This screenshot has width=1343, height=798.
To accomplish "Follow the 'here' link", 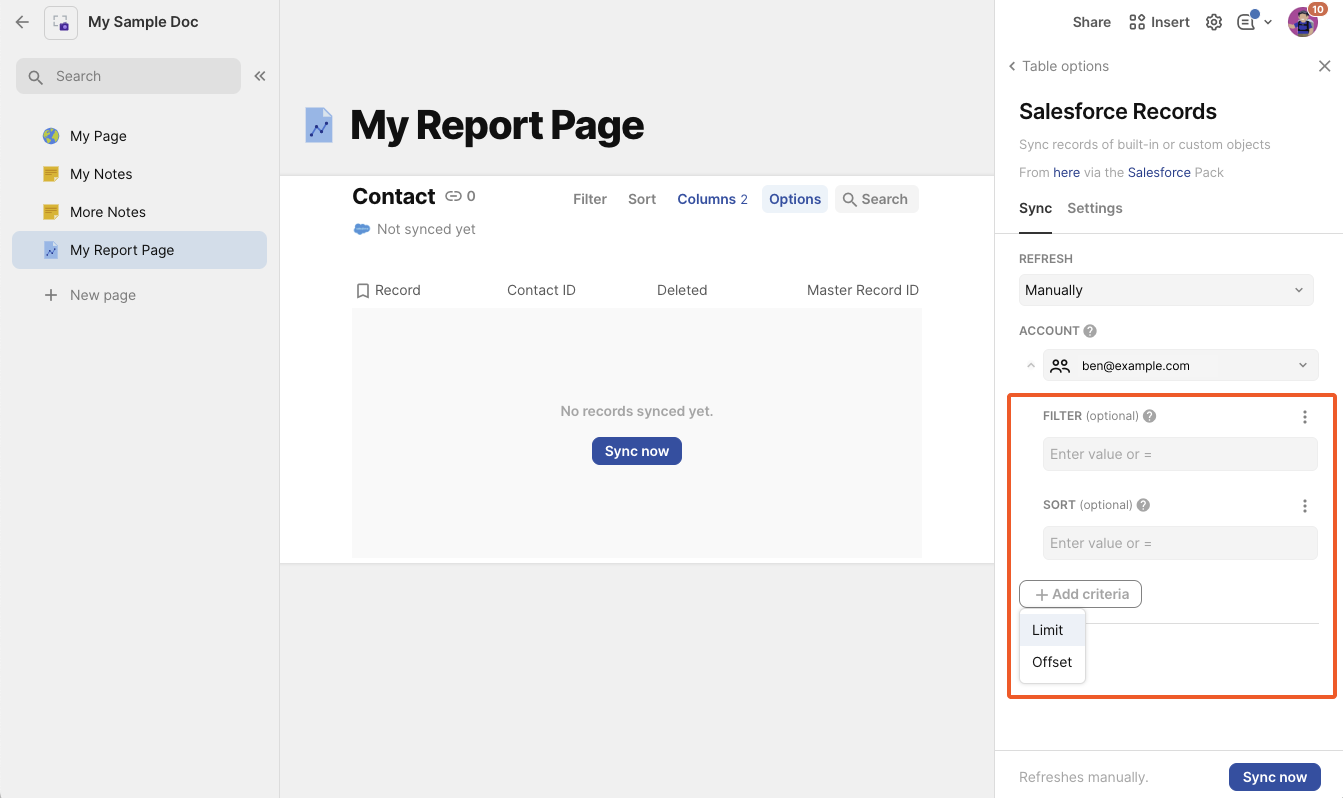I will pyautogui.click(x=1067, y=172).
